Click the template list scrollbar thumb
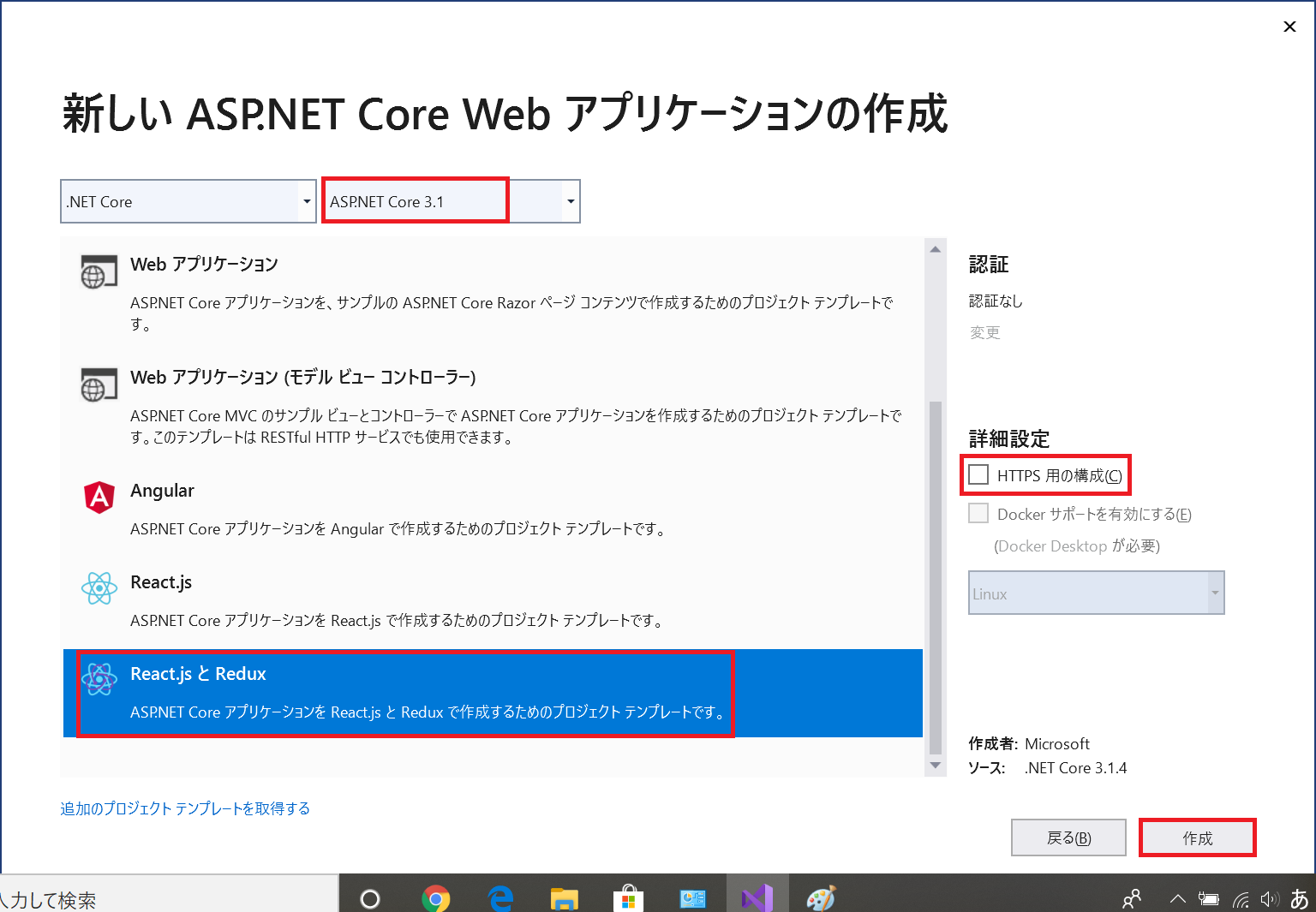 tap(936, 578)
